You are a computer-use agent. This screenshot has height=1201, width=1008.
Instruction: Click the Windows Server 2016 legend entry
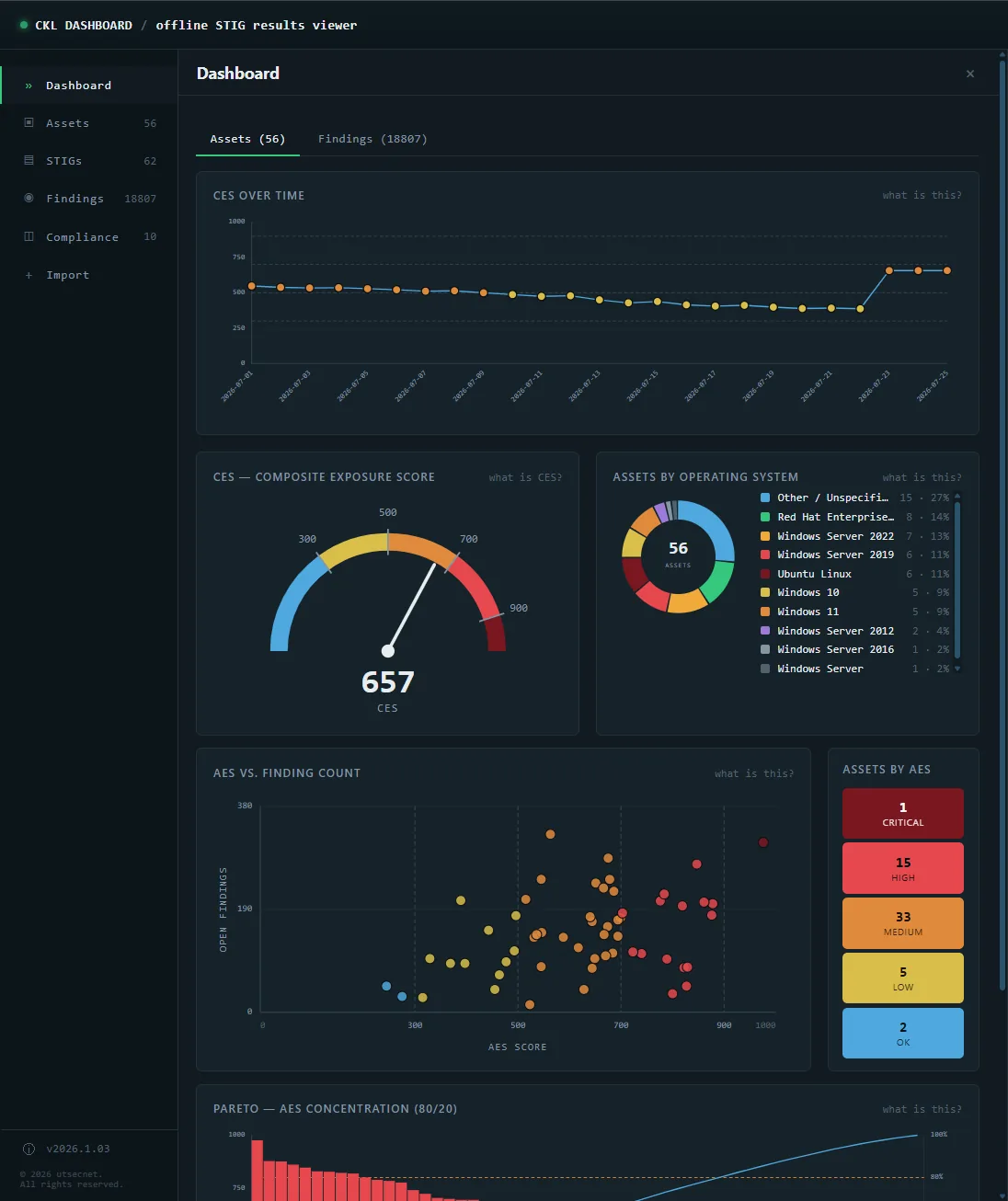[x=854, y=649]
